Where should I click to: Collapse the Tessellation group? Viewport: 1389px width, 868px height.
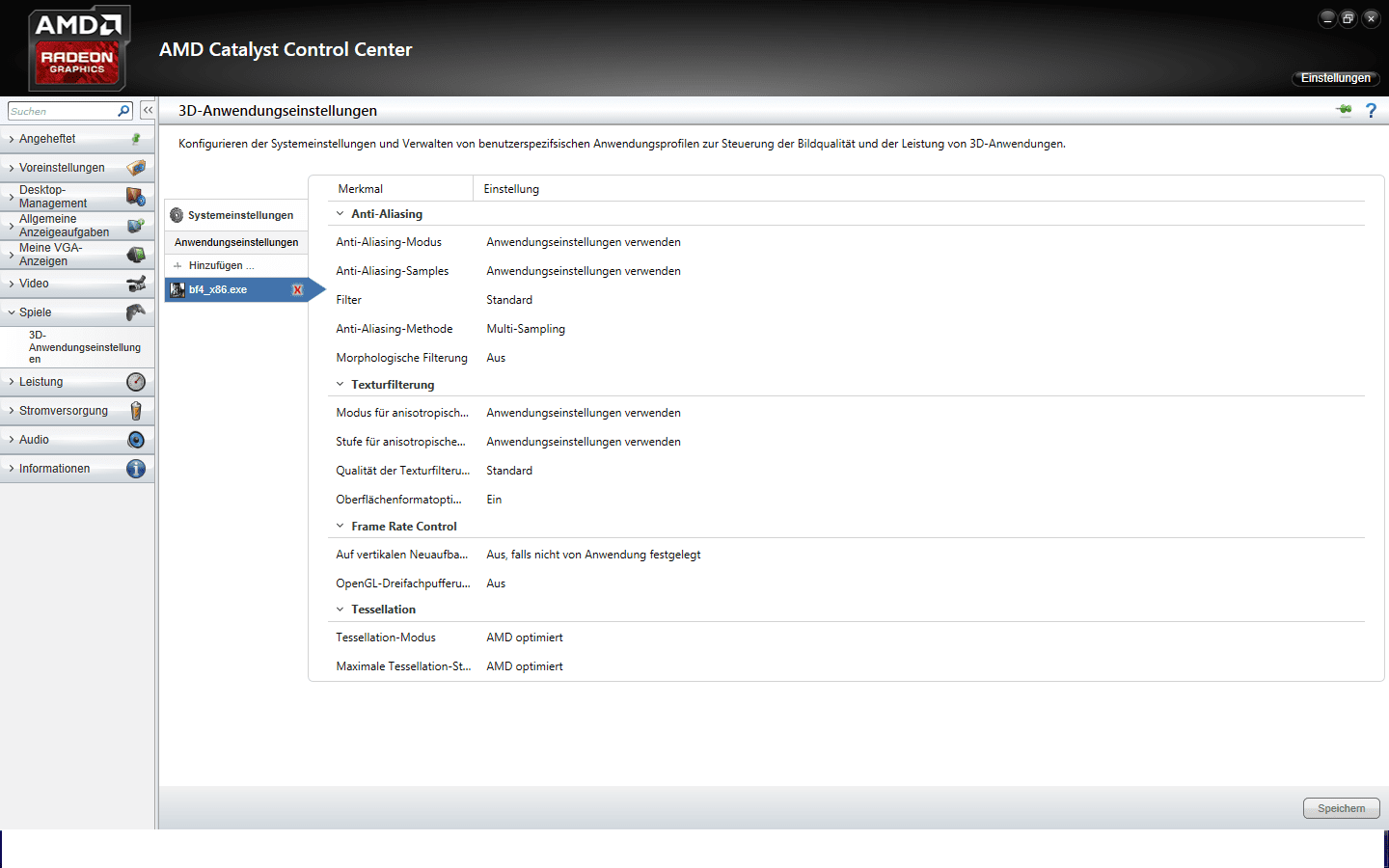[340, 610]
